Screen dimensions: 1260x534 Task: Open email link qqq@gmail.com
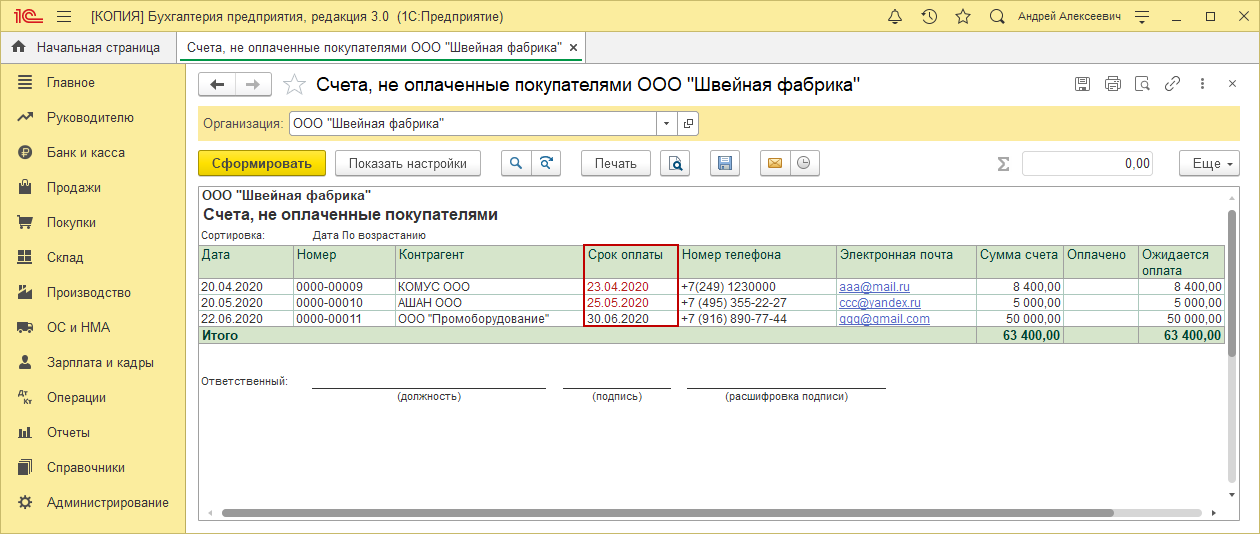click(884, 319)
